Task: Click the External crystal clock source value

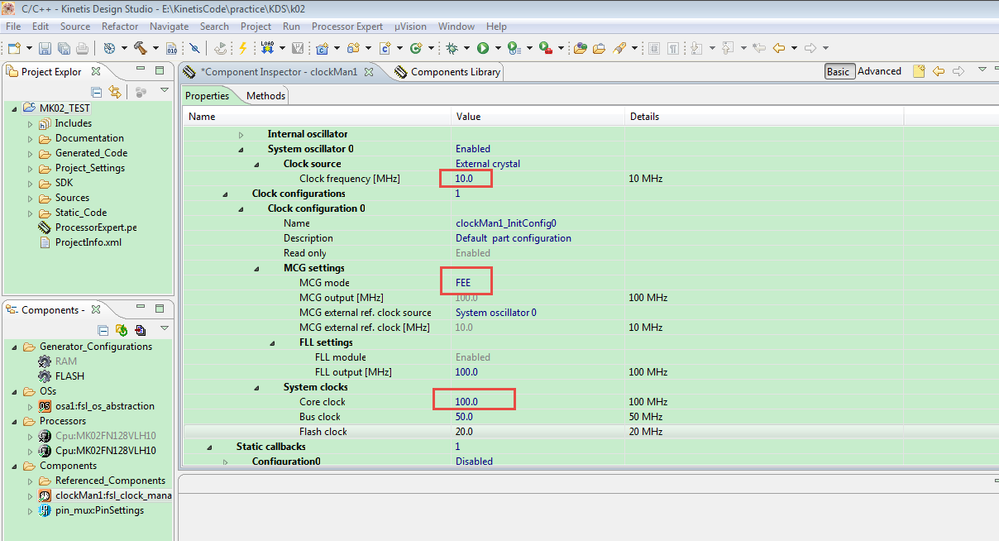Action: (488, 164)
